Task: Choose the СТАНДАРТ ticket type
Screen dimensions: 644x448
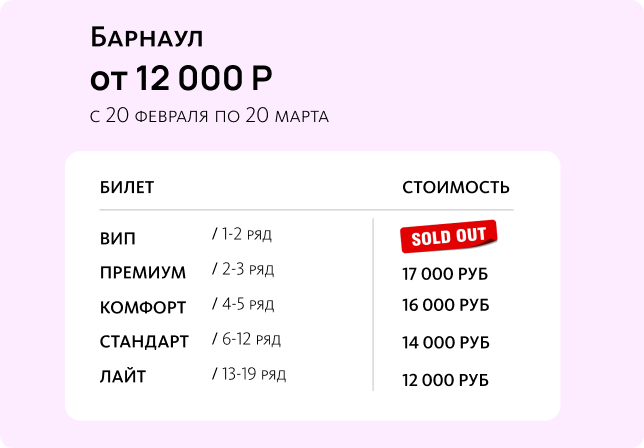Action: coord(144,342)
